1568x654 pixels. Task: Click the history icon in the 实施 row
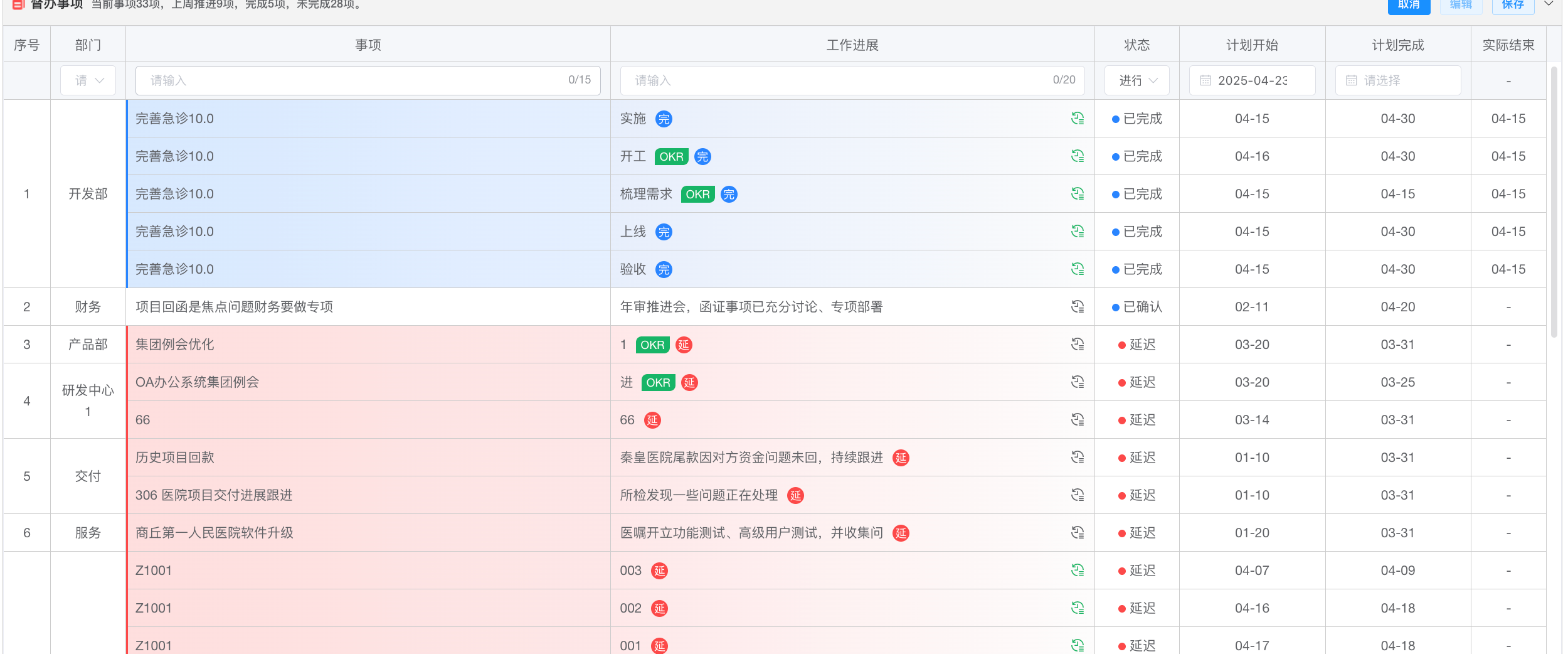click(x=1077, y=118)
